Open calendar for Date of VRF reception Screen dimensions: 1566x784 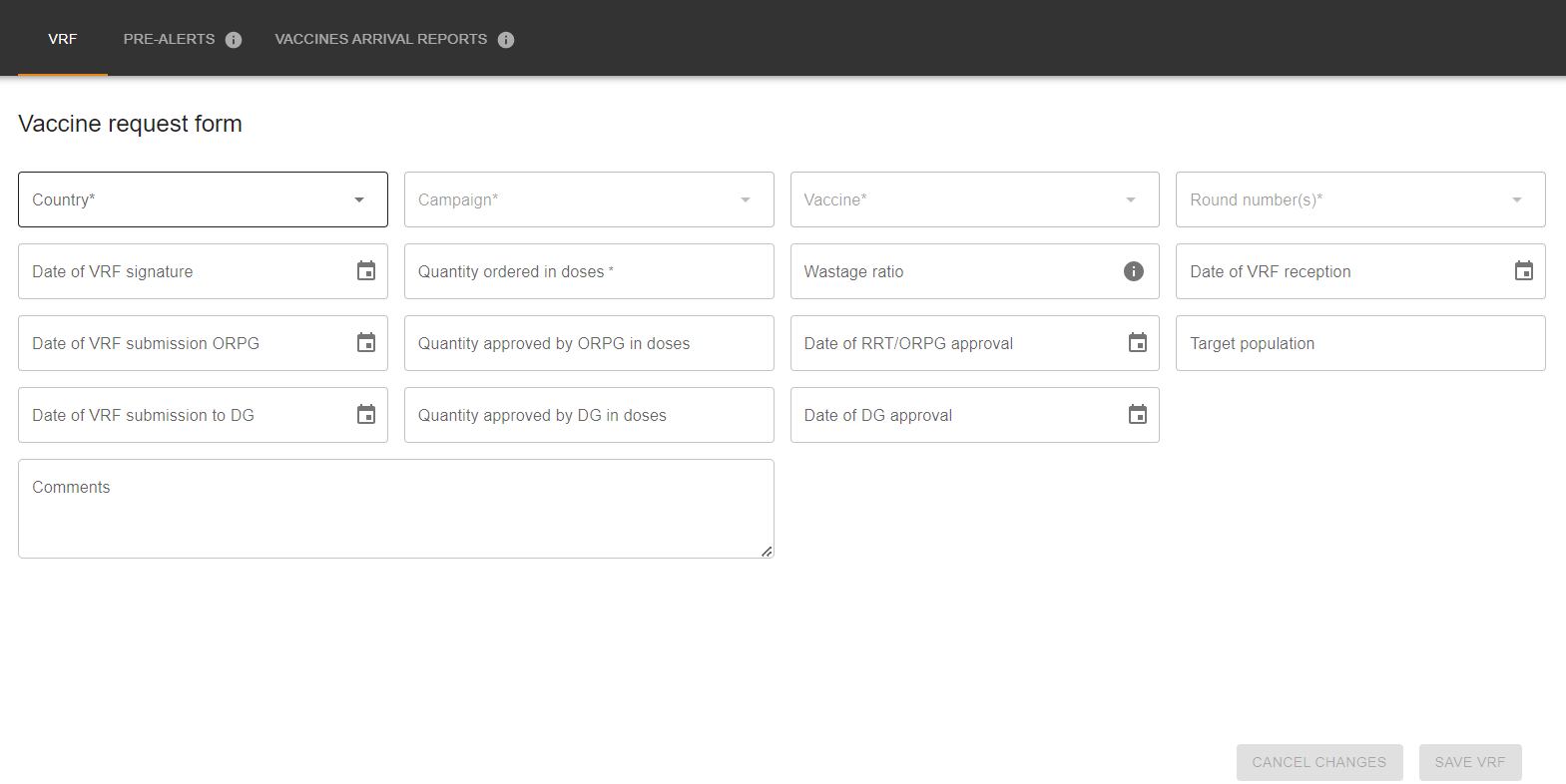click(x=1523, y=271)
